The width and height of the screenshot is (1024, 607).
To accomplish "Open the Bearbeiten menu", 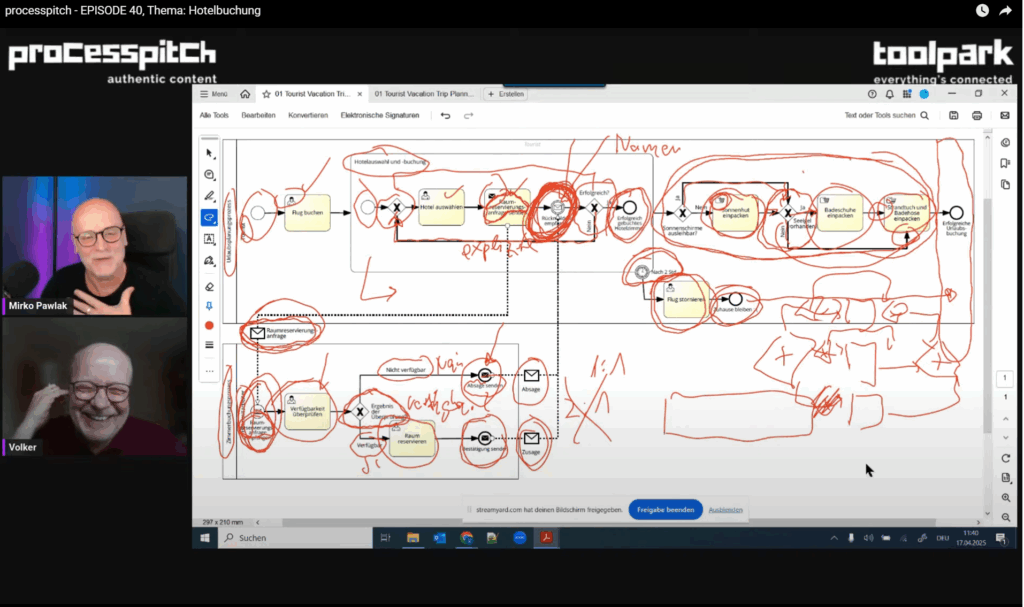I will pos(258,115).
